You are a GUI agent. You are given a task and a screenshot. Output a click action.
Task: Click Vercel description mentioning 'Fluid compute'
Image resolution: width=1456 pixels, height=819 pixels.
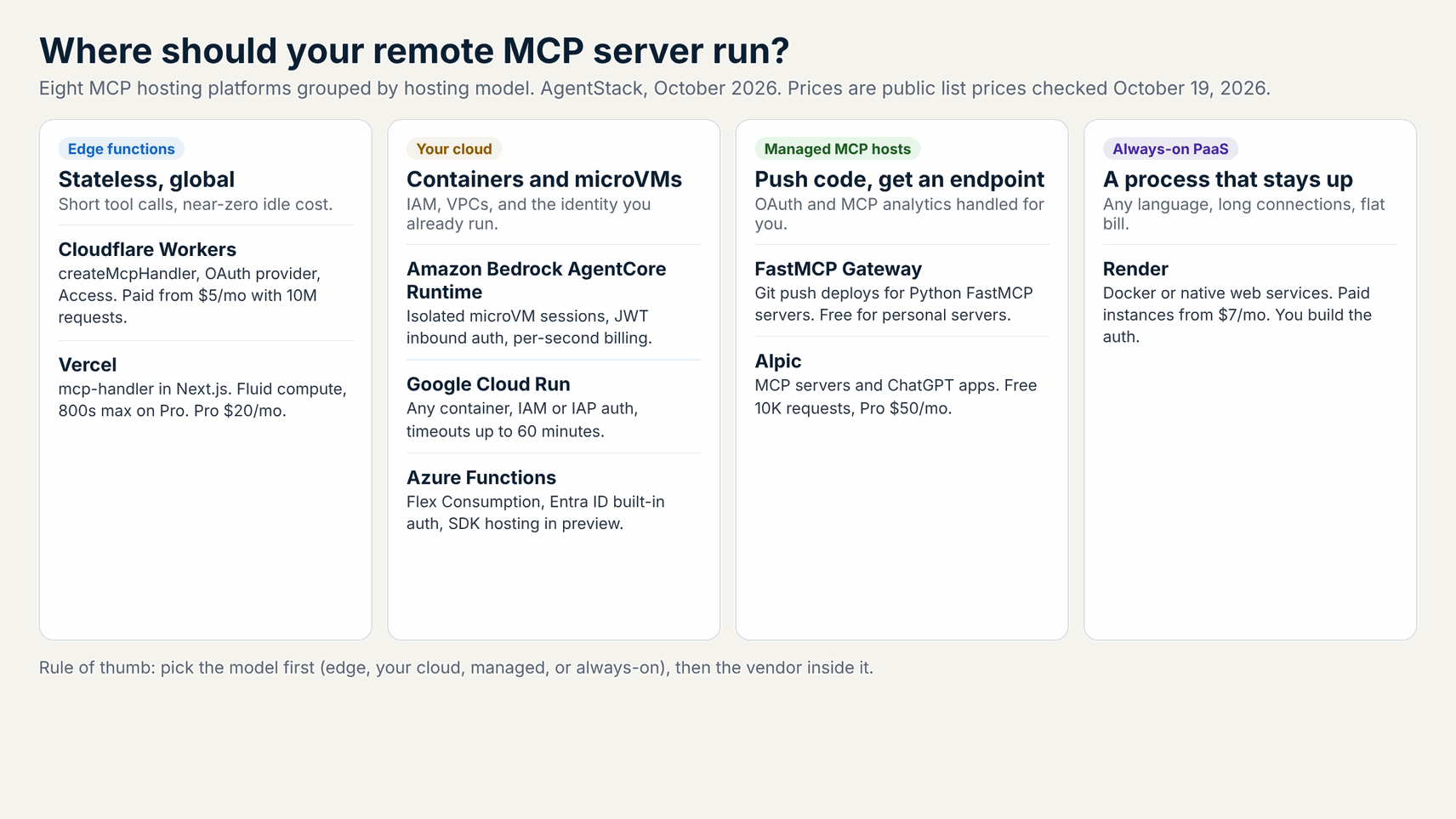[x=202, y=400]
